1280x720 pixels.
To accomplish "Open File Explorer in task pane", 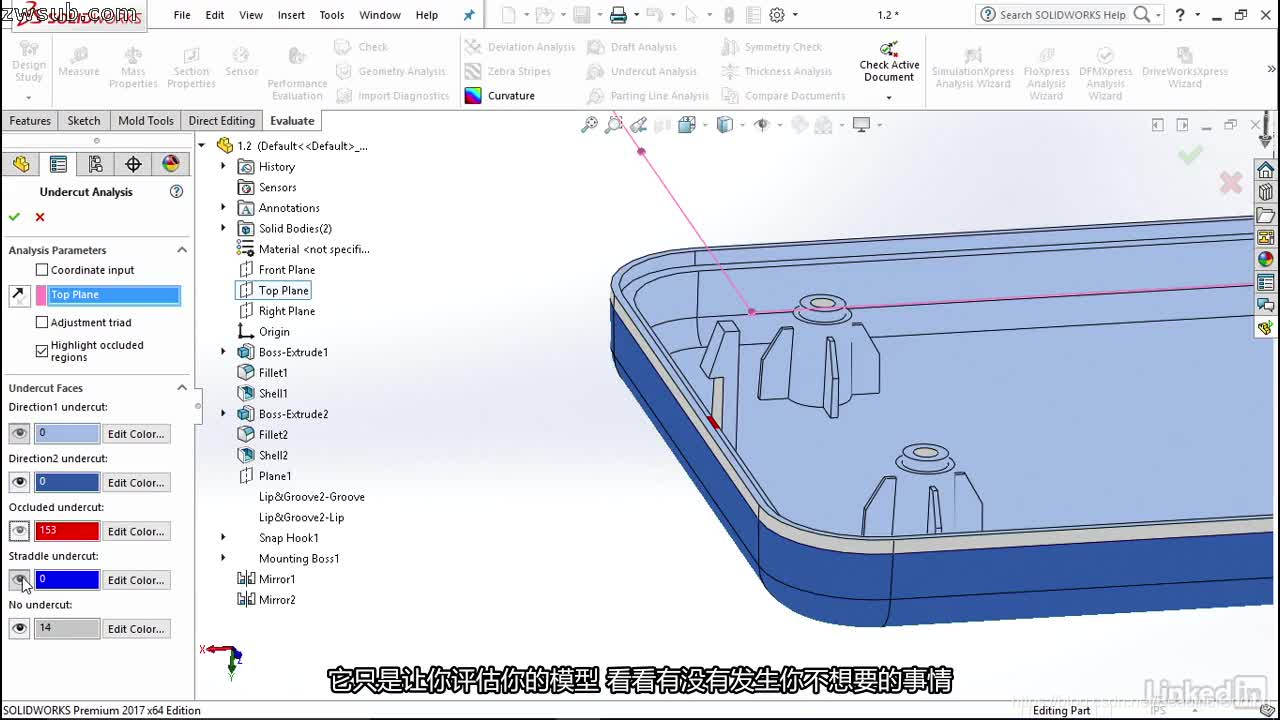I will tap(1266, 215).
